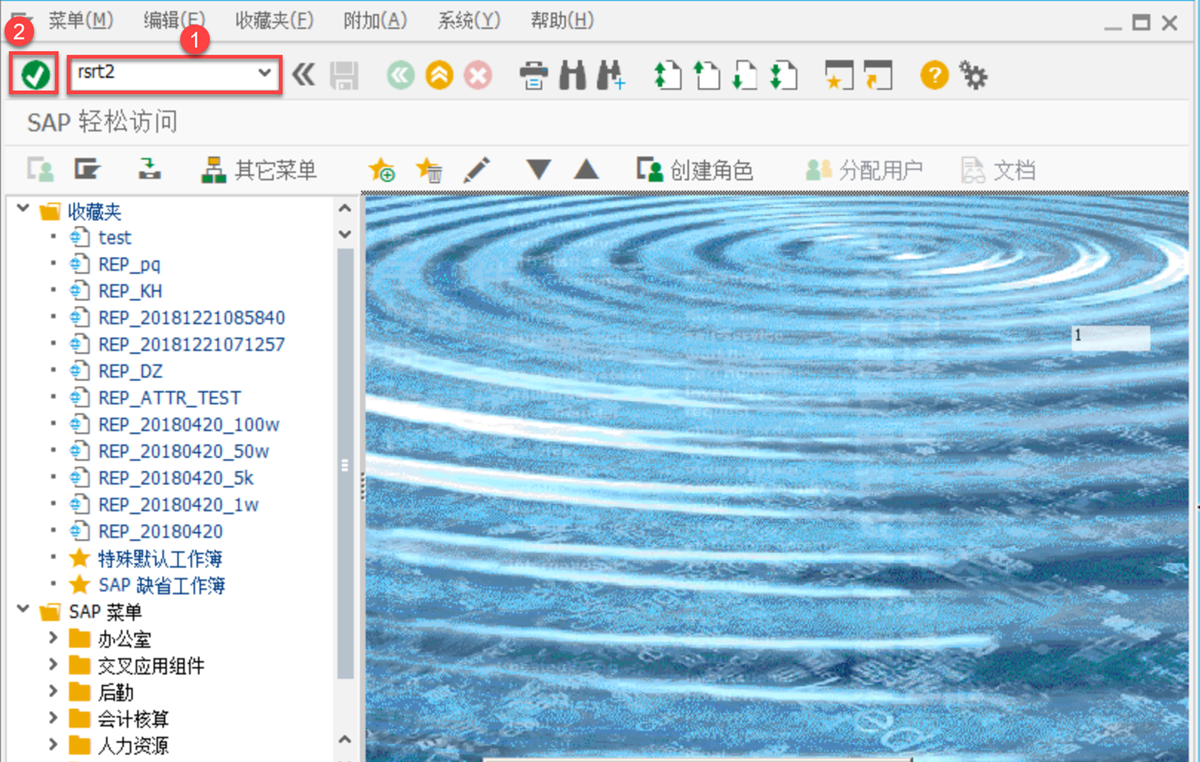This screenshot has height=762, width=1200.
Task: Open the 帮助(H) menu
Action: [x=562, y=20]
